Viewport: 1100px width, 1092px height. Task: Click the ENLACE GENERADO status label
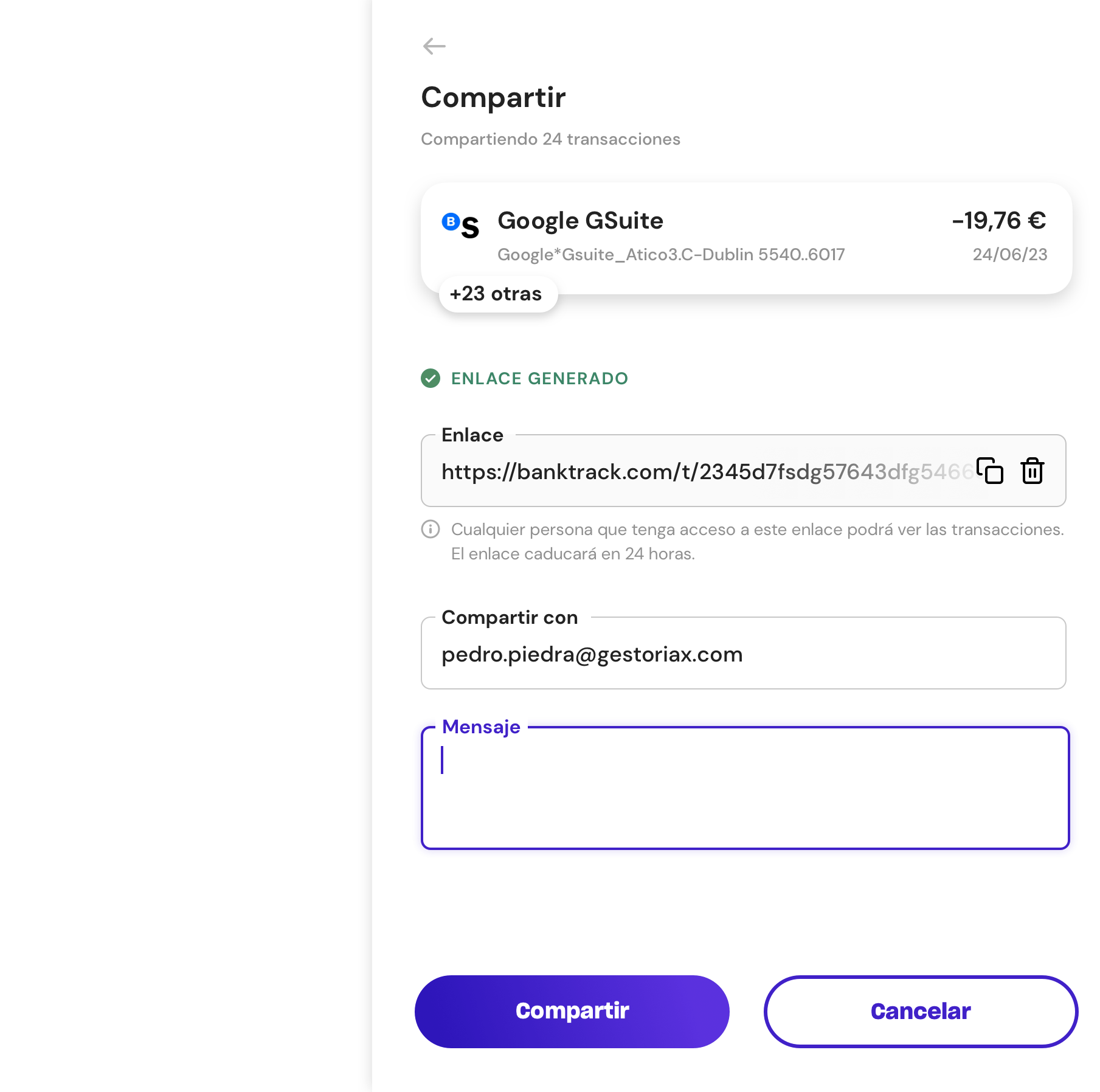[x=539, y=378]
